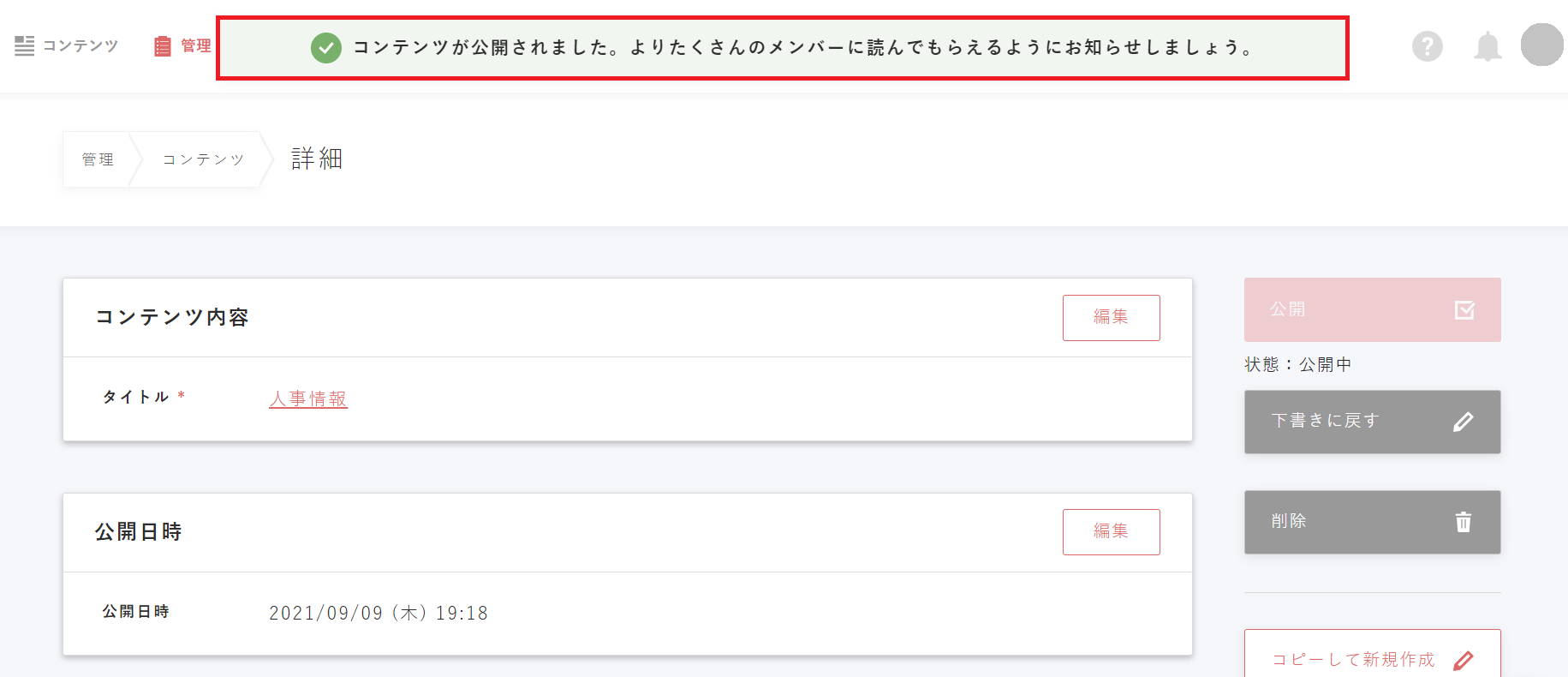Open 管理 menu in top navigation
Image resolution: width=1568 pixels, height=677 pixels.
[195, 46]
